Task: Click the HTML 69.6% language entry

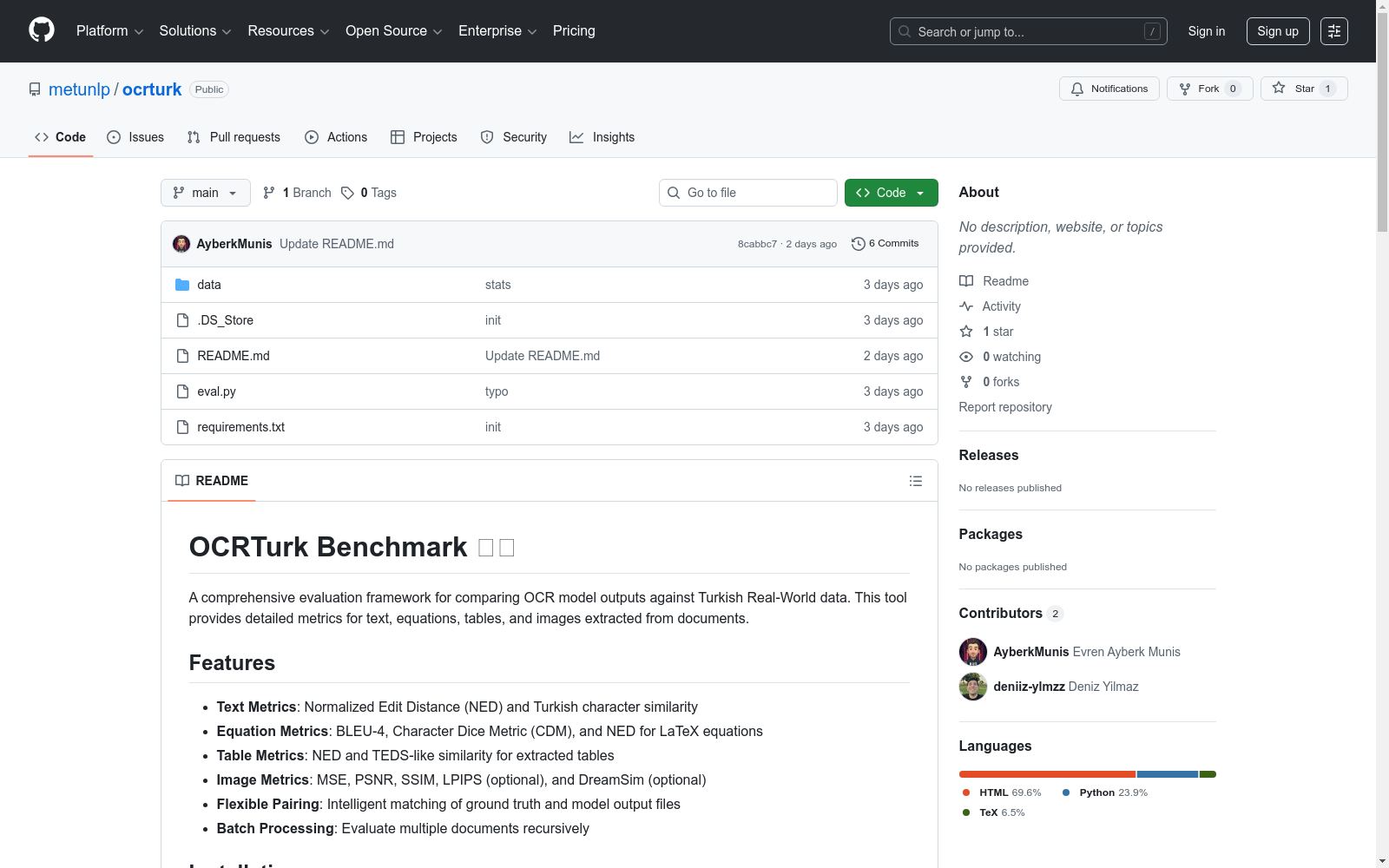Action: [1002, 792]
